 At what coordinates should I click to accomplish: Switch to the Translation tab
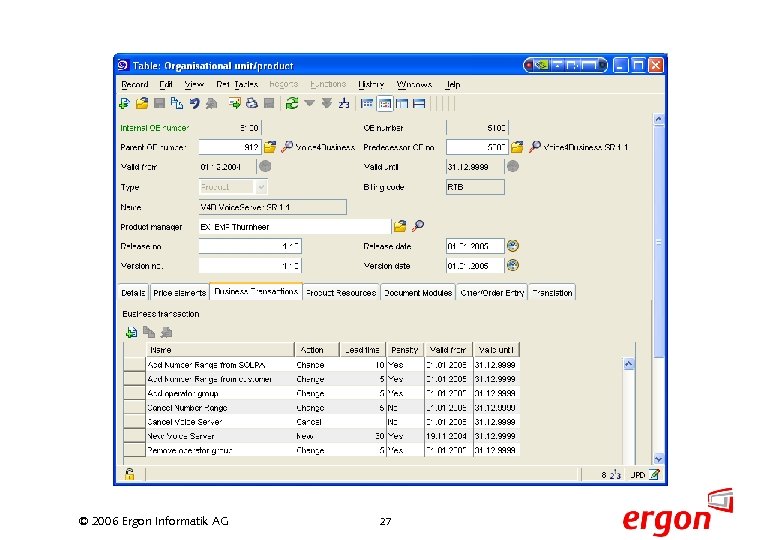552,293
